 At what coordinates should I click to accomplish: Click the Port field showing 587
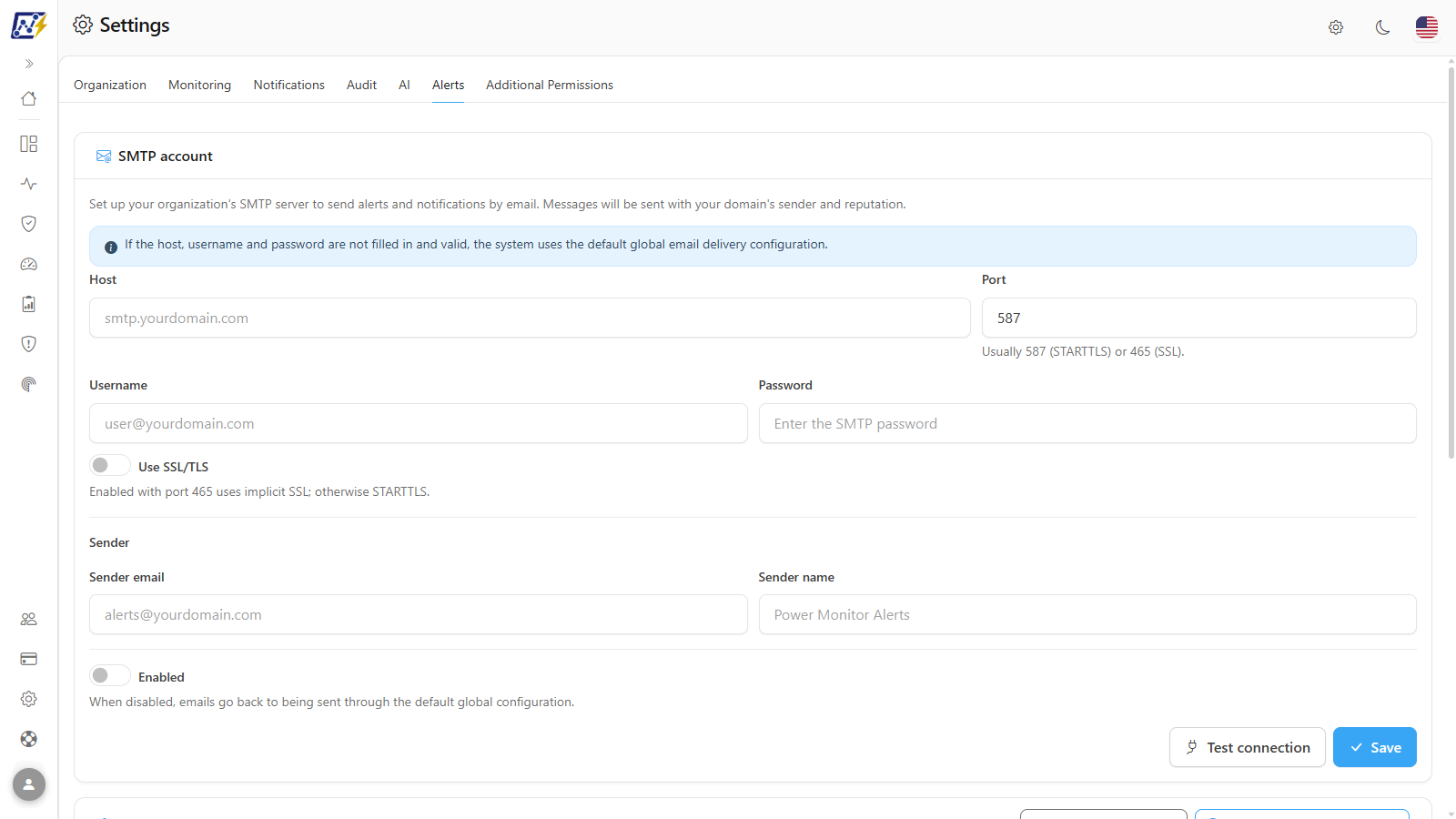click(x=1199, y=318)
